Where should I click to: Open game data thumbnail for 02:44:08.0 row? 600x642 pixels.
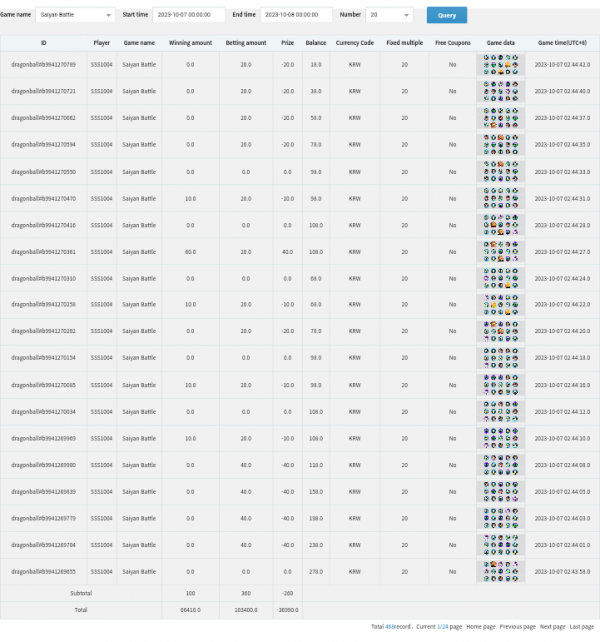click(500, 465)
